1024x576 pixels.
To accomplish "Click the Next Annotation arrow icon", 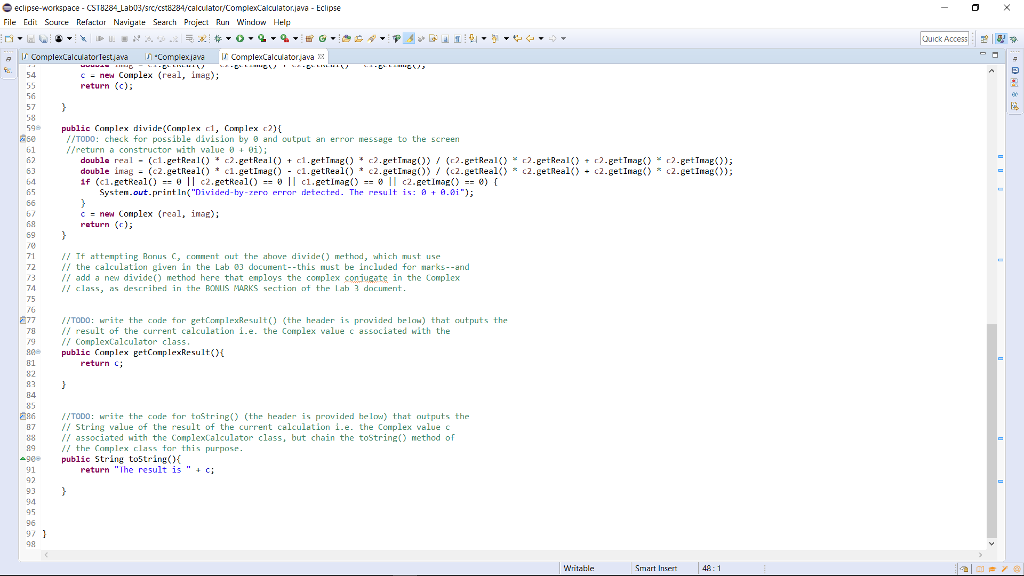I will point(472,39).
